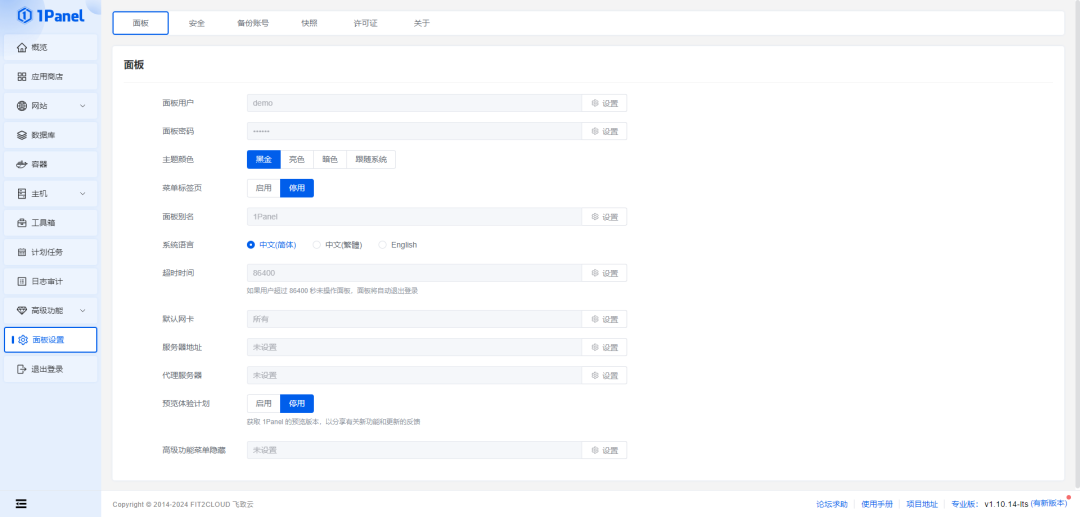1080x517 pixels.
Task: Select English language radio
Action: pos(398,245)
